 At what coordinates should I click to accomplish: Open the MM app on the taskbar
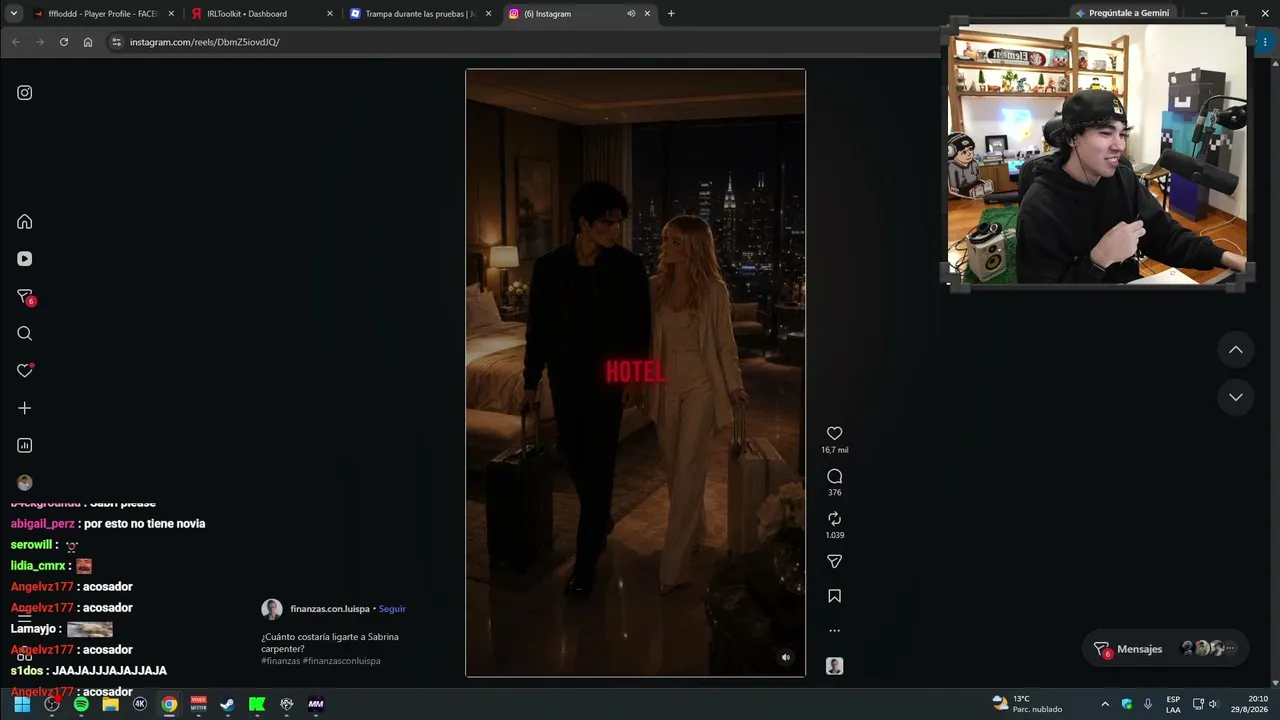(x=316, y=704)
